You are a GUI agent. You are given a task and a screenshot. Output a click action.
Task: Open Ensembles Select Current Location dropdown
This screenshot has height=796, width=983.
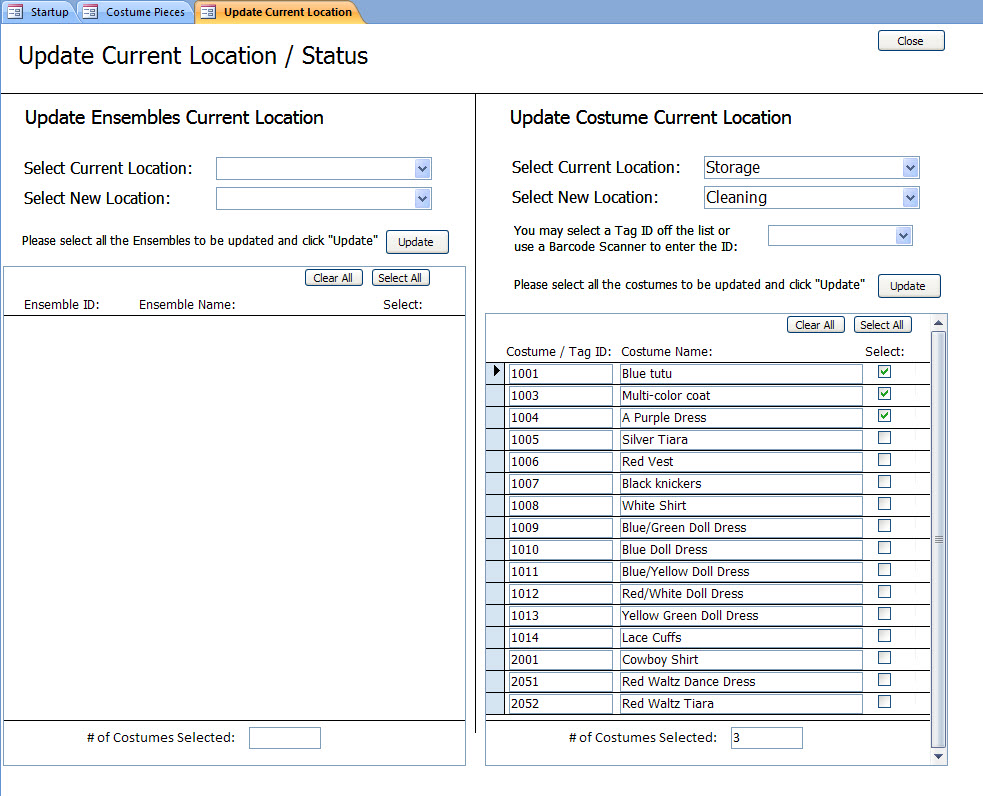pyautogui.click(x=423, y=168)
